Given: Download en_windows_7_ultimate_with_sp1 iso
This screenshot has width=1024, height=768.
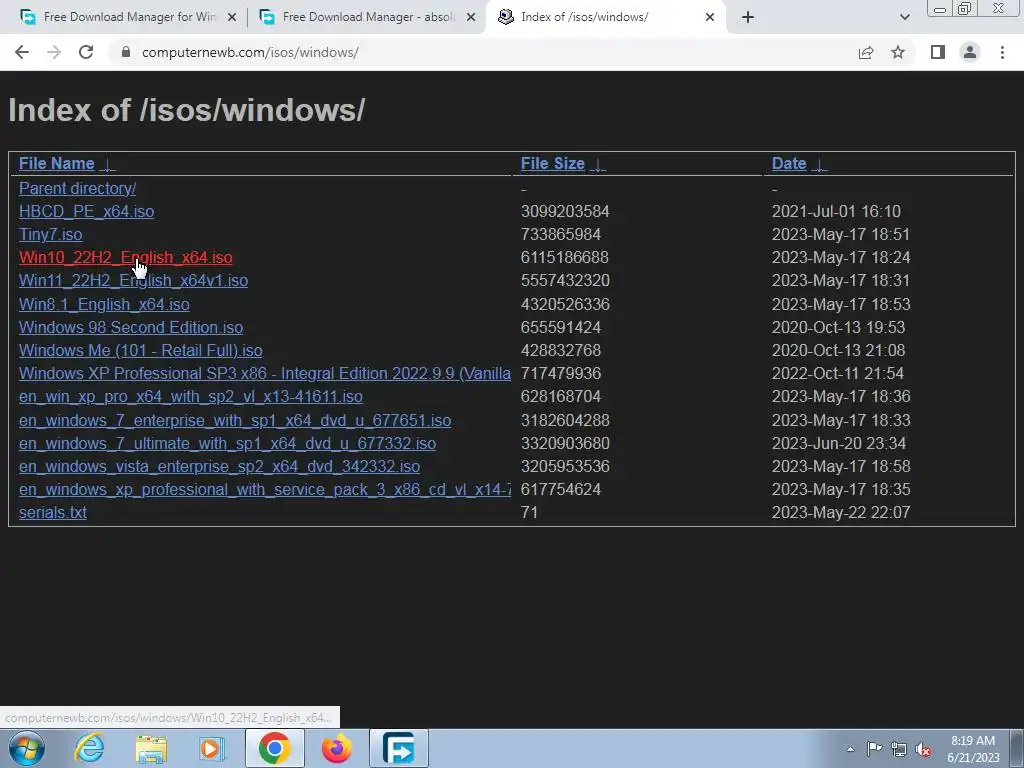Looking at the screenshot, I should click(x=227, y=443).
